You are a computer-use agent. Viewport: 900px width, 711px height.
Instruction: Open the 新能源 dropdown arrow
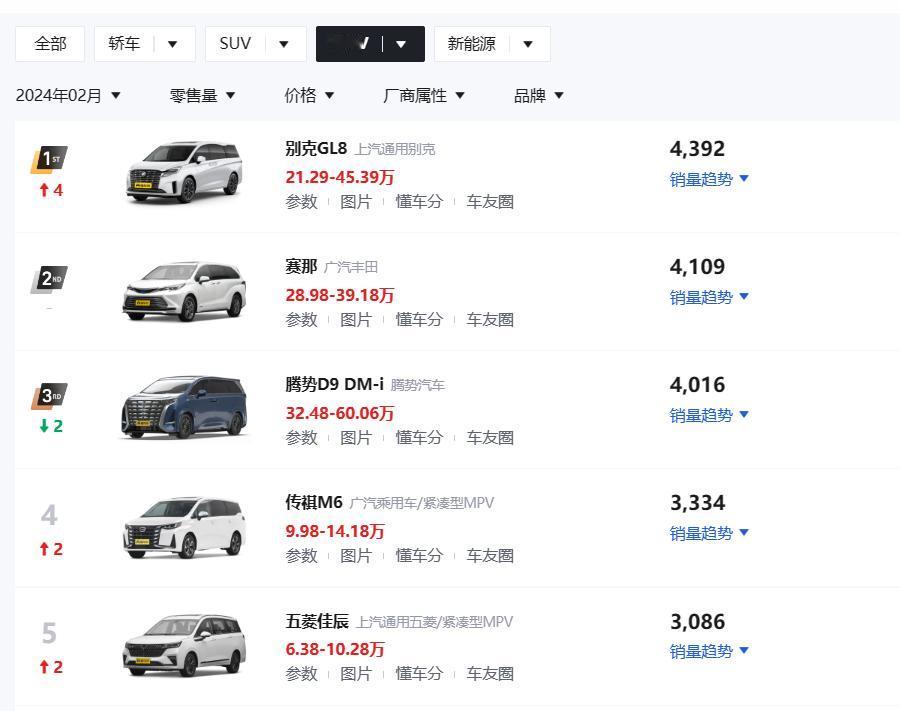(x=528, y=44)
